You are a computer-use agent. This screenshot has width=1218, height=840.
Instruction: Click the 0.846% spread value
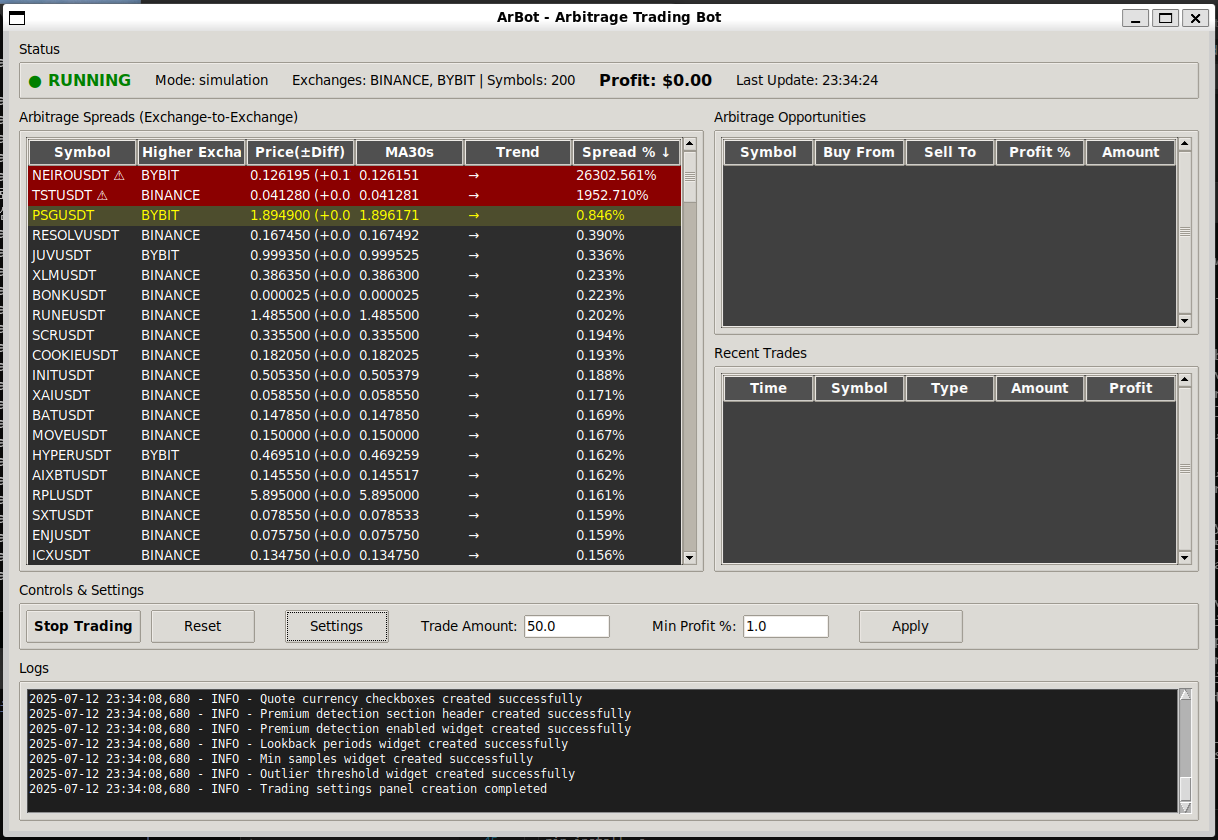click(600, 215)
